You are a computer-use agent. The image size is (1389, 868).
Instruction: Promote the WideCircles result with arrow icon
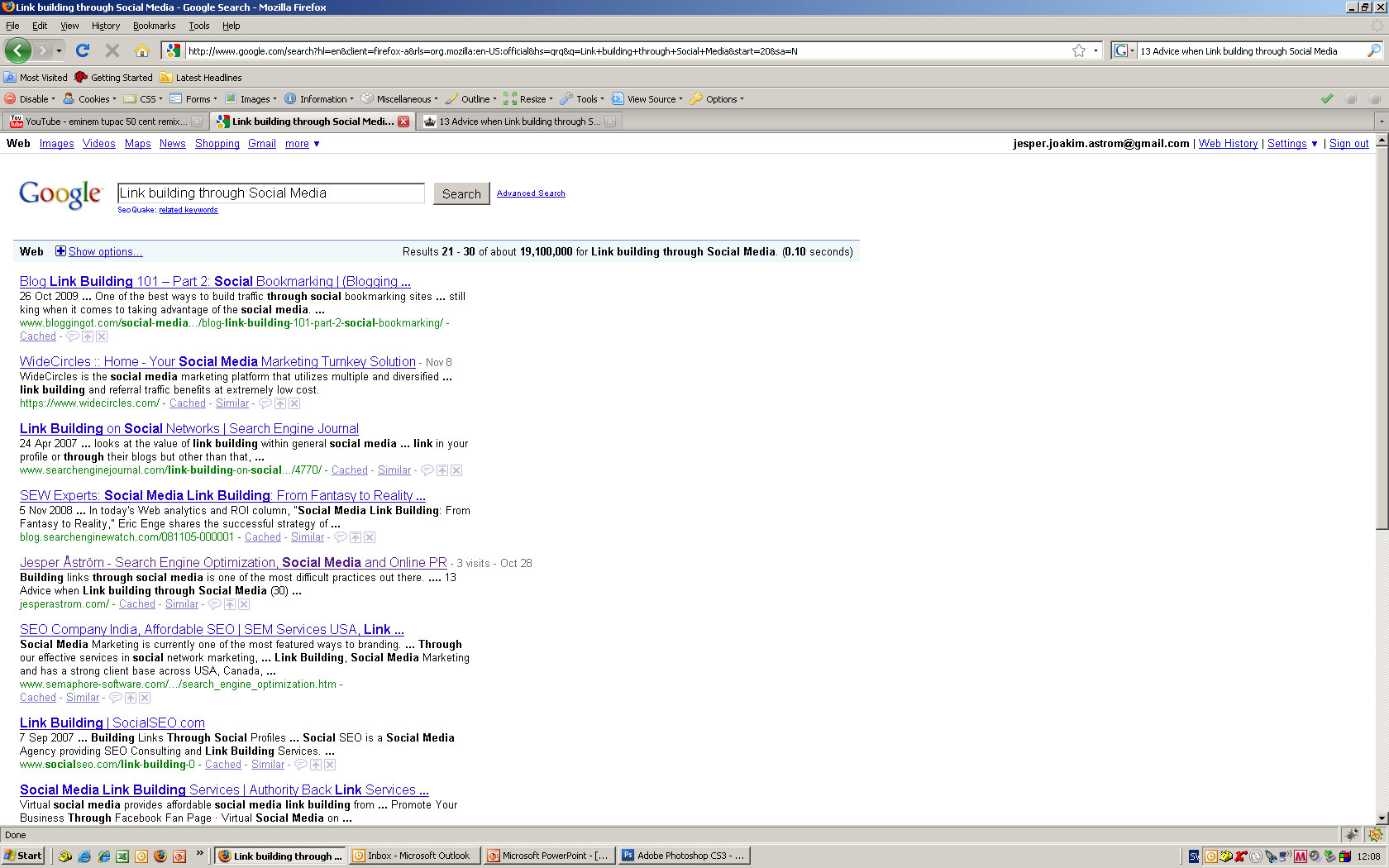pos(280,403)
